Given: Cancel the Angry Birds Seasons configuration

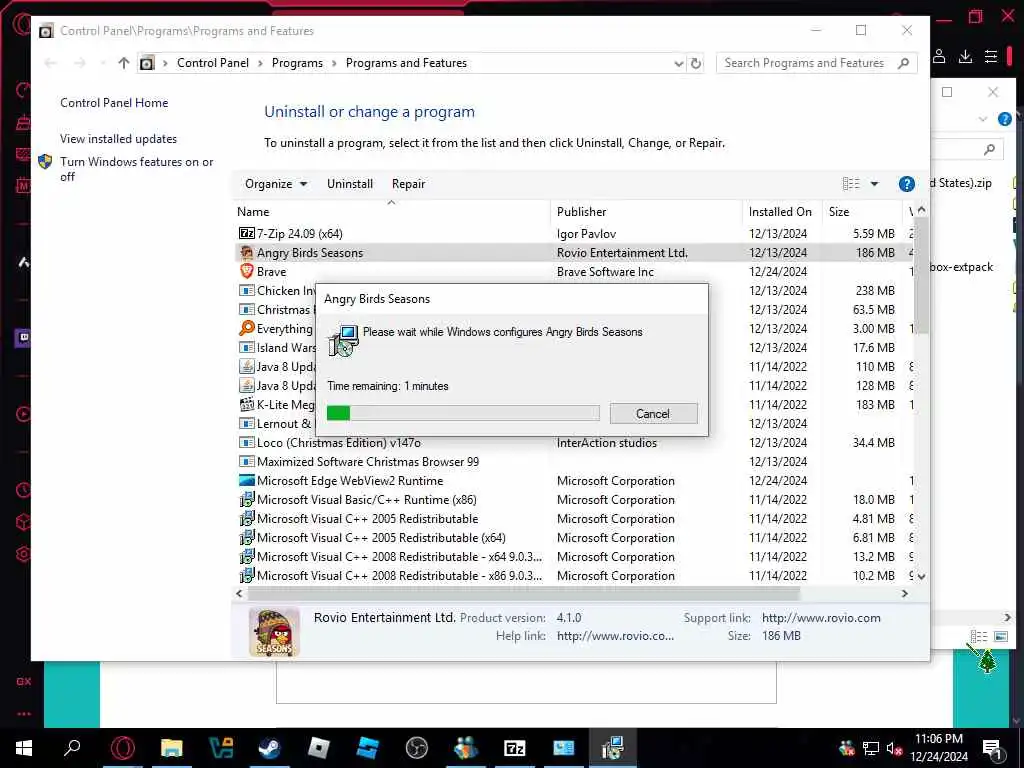Looking at the screenshot, I should (653, 413).
